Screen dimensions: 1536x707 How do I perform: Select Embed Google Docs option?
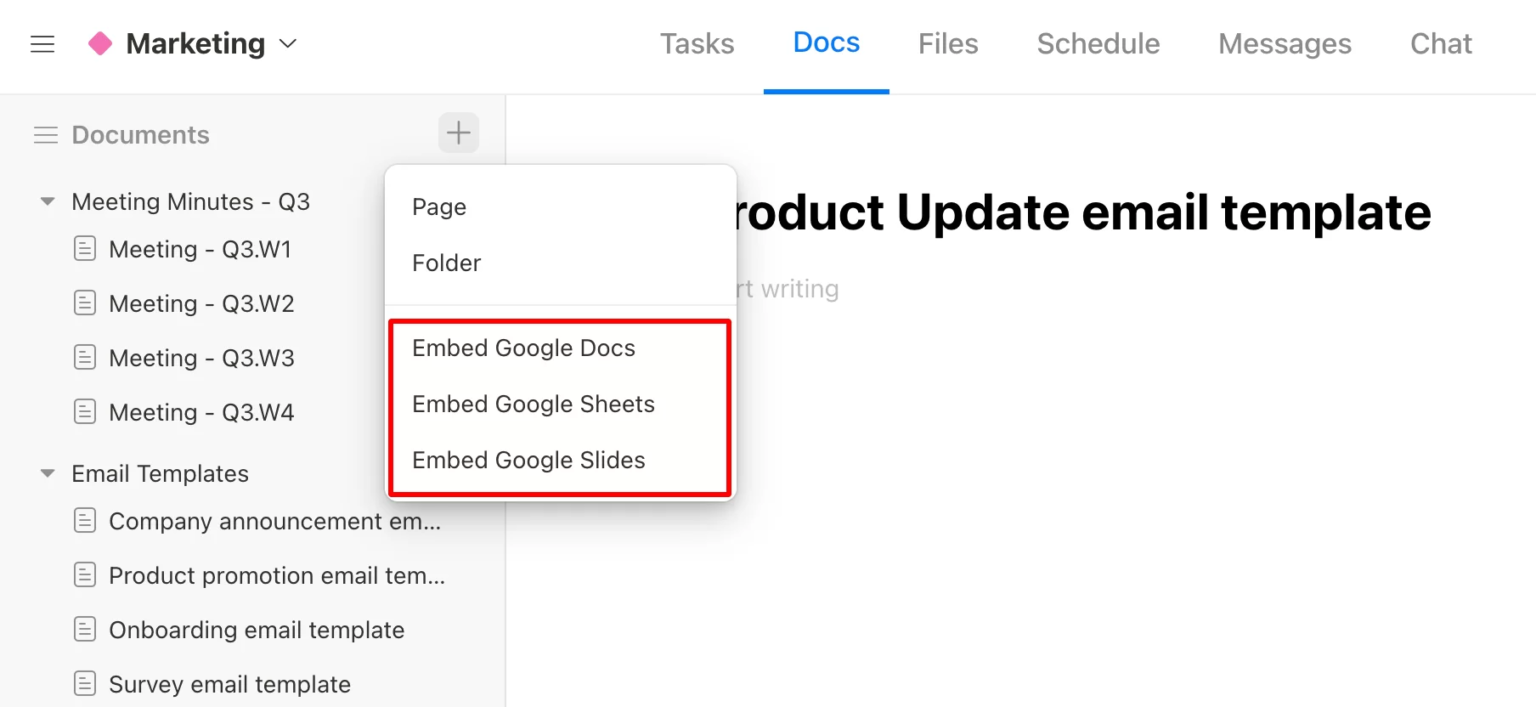tap(523, 348)
